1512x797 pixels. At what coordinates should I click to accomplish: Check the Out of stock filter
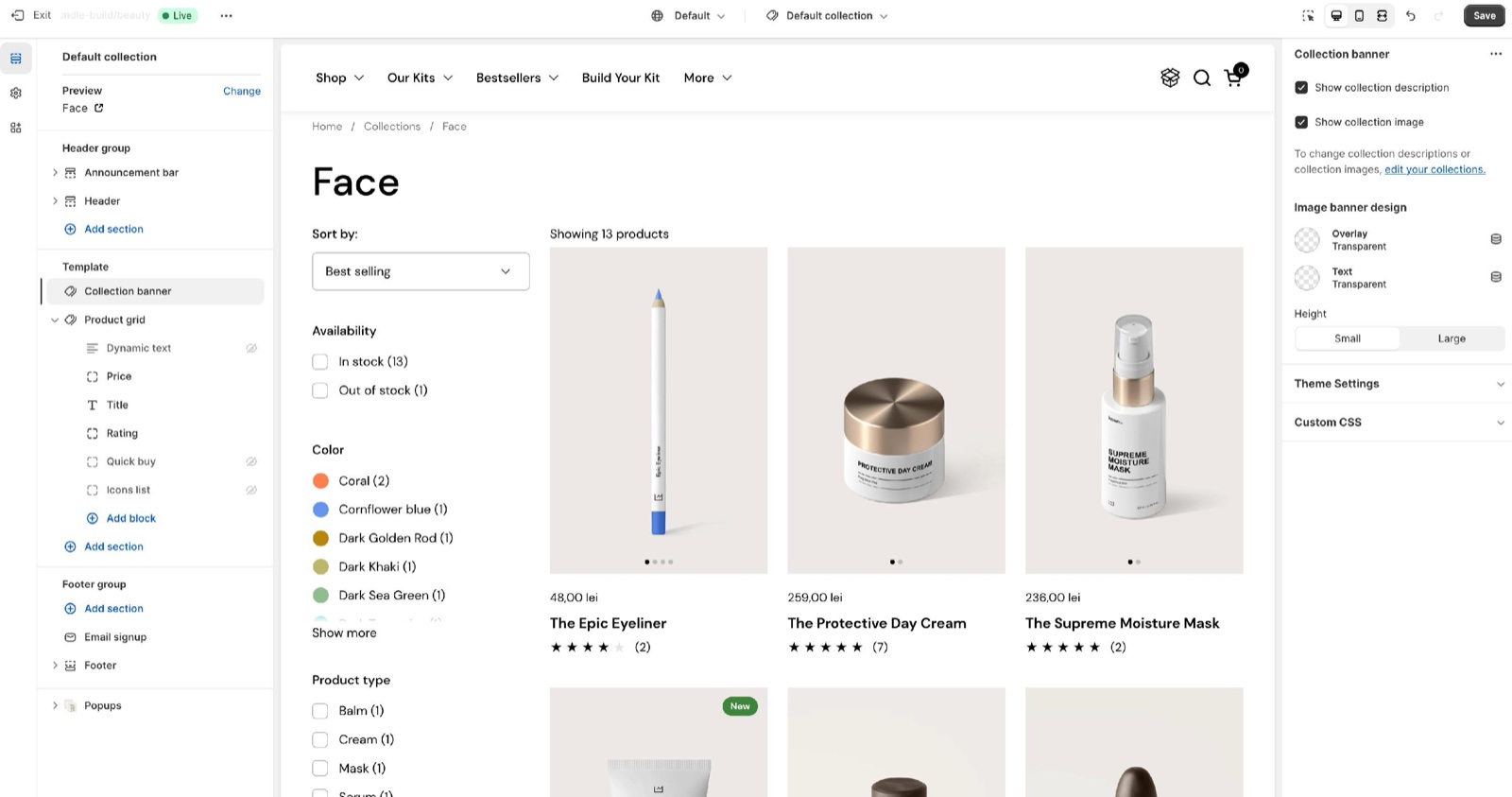point(320,390)
